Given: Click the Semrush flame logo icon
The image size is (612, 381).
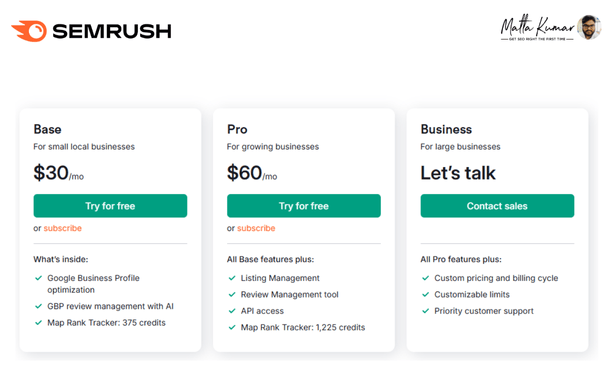Looking at the screenshot, I should [29, 31].
